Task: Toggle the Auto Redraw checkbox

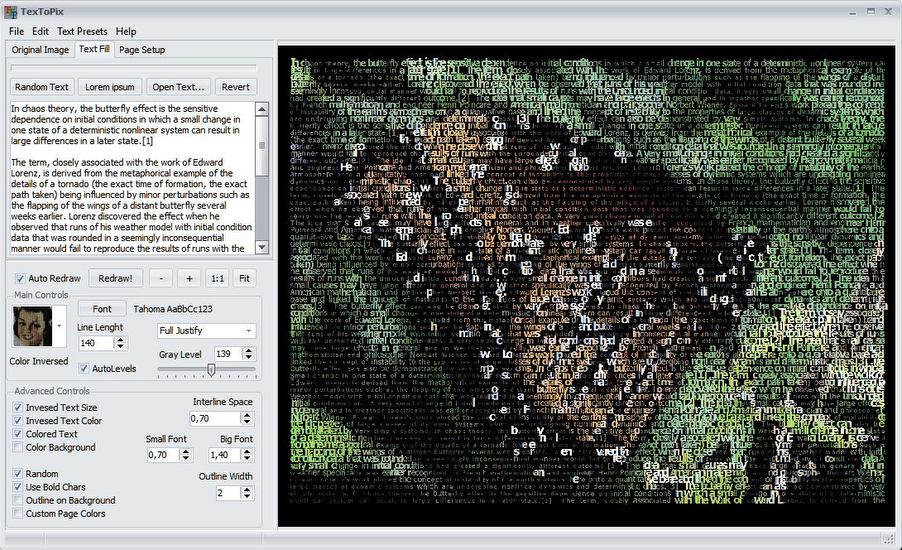Action: click(20, 278)
